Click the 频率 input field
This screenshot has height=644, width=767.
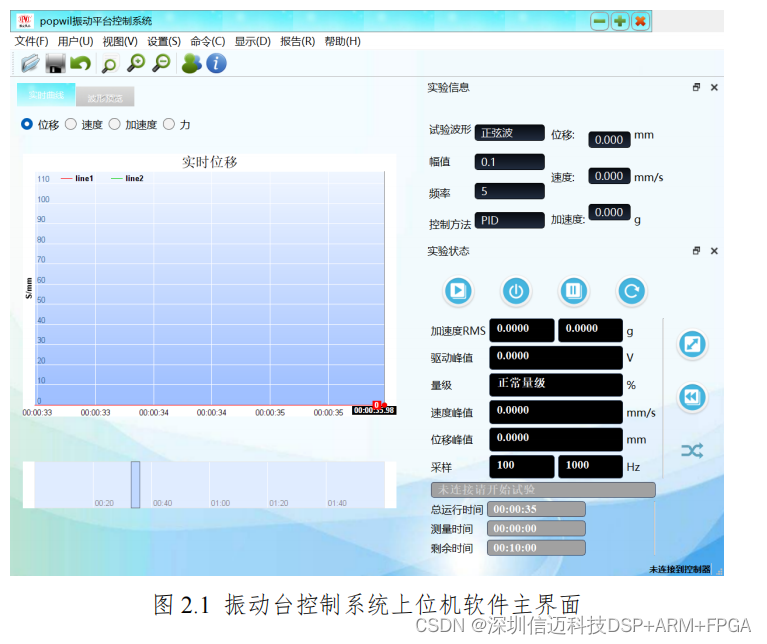510,191
